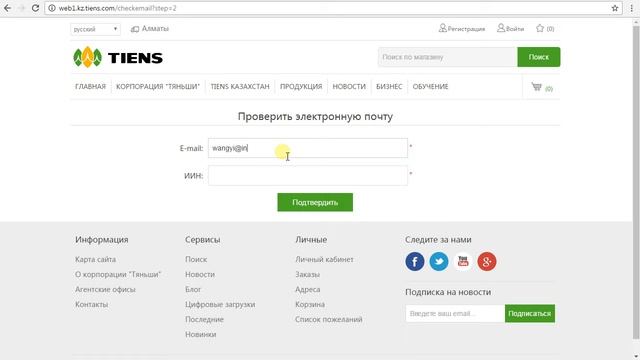Open the БИЗНЕС menu item
Screen dimensions: 640x360
[389, 87]
